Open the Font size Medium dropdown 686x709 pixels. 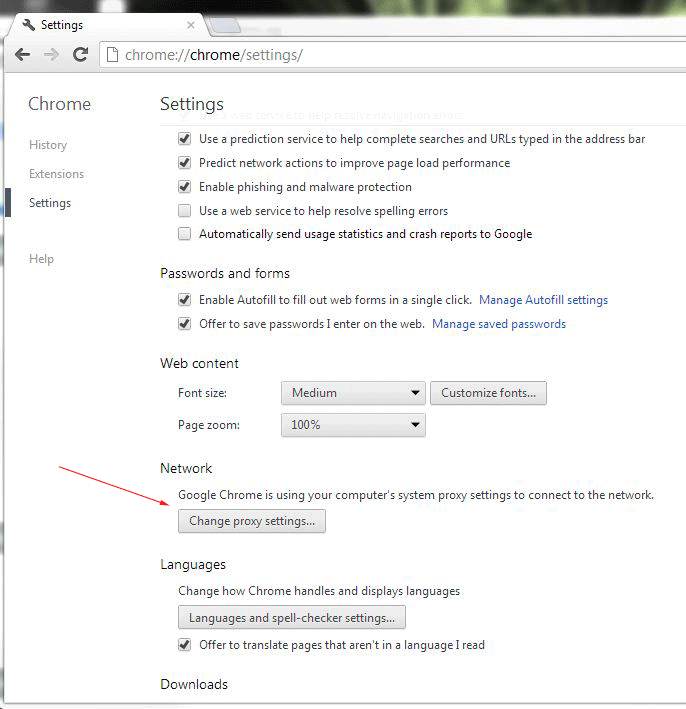pyautogui.click(x=353, y=393)
